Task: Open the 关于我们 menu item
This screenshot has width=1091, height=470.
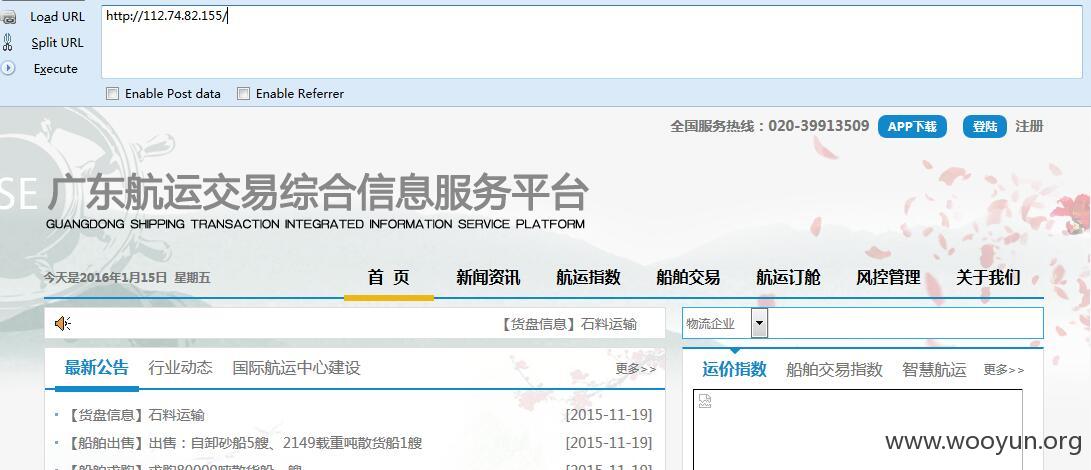Action: pos(988,277)
